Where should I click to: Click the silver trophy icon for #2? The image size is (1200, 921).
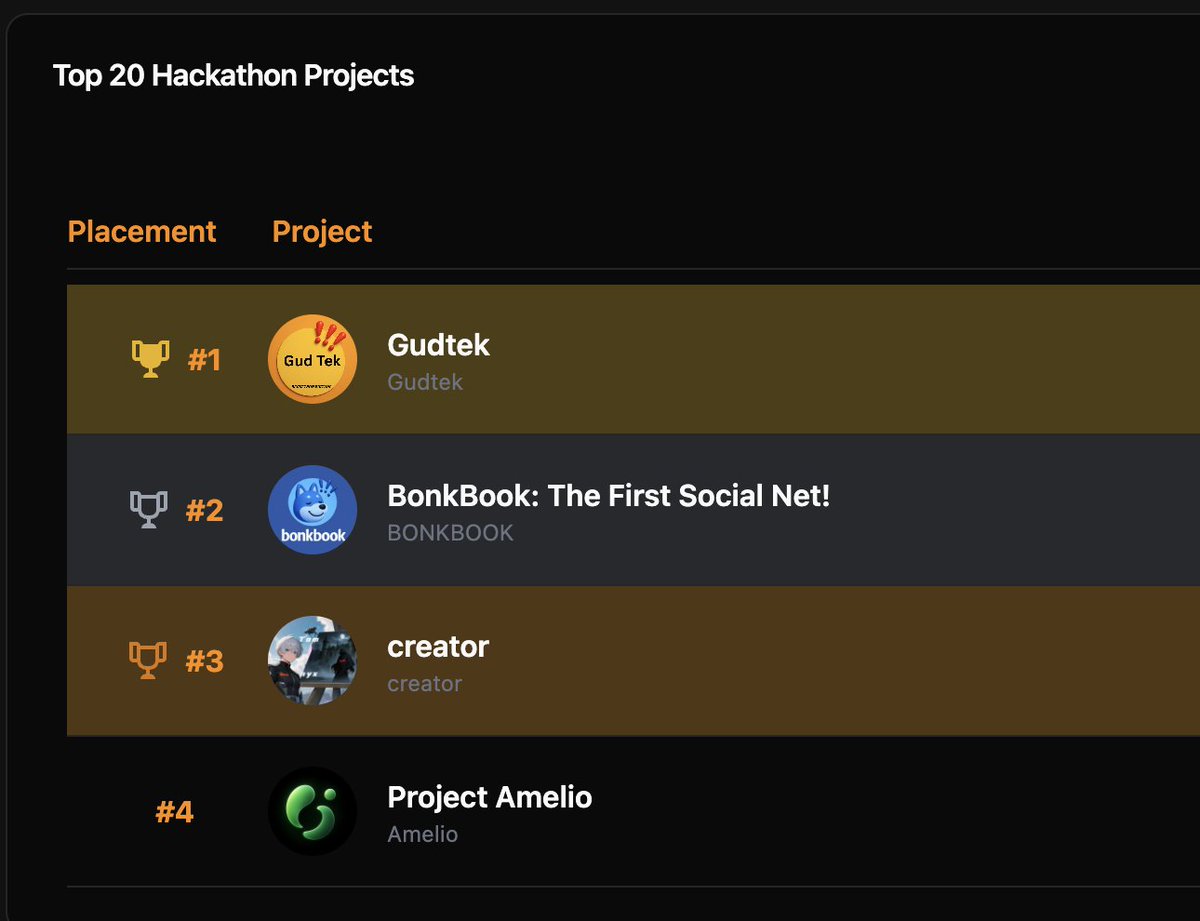coord(148,510)
